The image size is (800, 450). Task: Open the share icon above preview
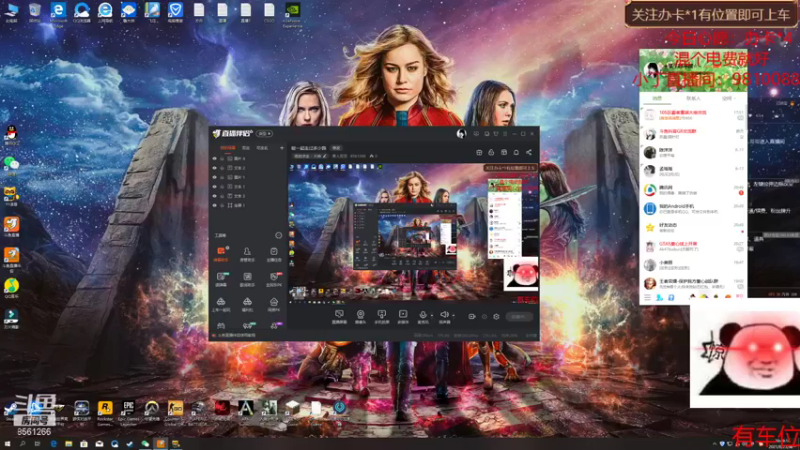tap(529, 153)
